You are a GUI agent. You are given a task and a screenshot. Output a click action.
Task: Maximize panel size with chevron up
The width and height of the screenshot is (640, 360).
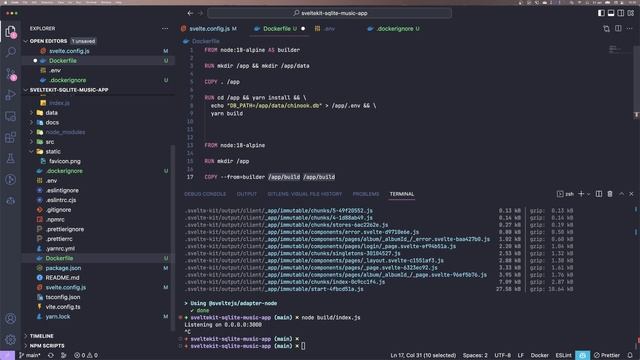(621, 194)
